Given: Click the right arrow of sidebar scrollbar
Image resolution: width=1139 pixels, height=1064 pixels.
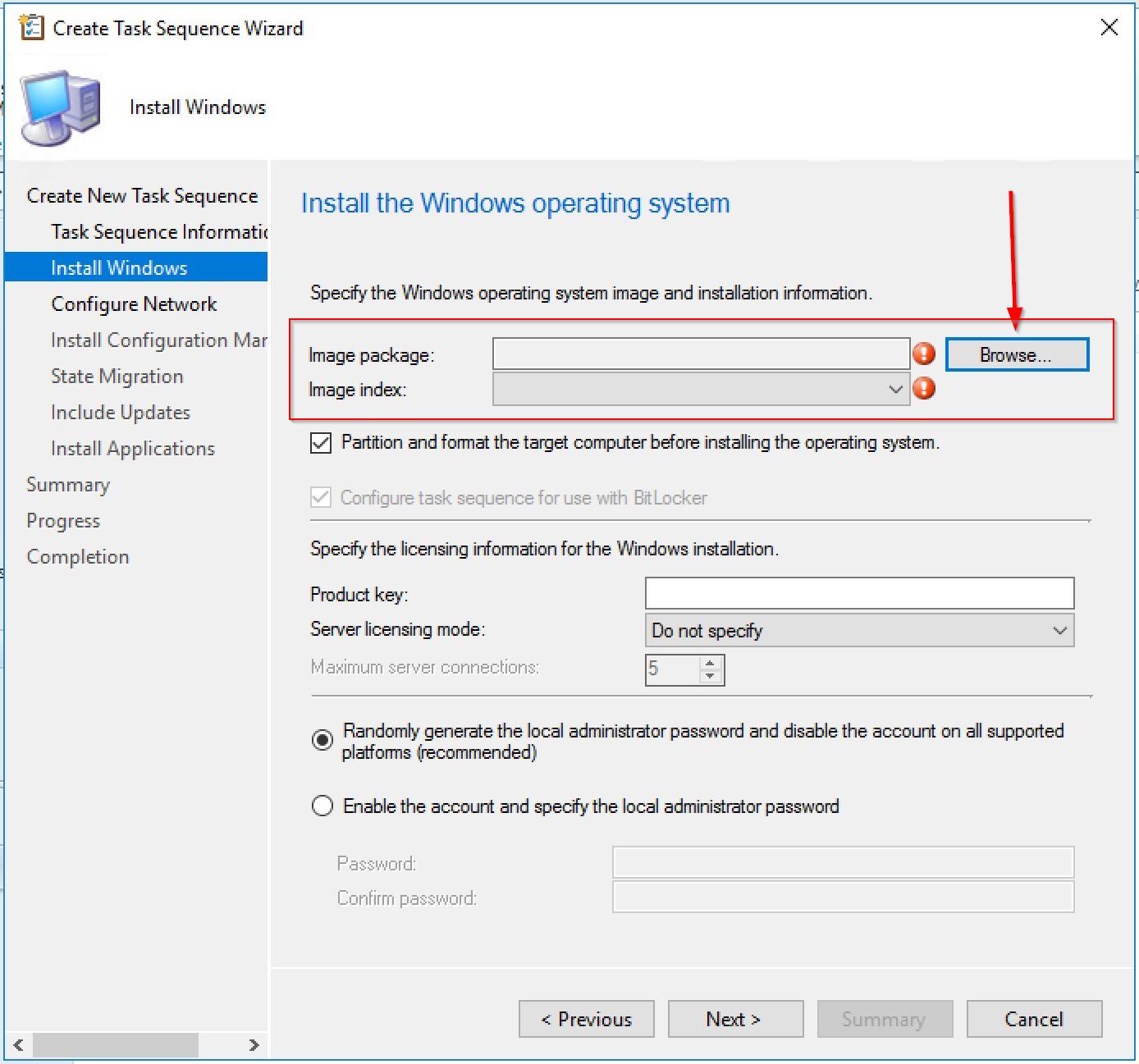Looking at the screenshot, I should click(x=254, y=1045).
